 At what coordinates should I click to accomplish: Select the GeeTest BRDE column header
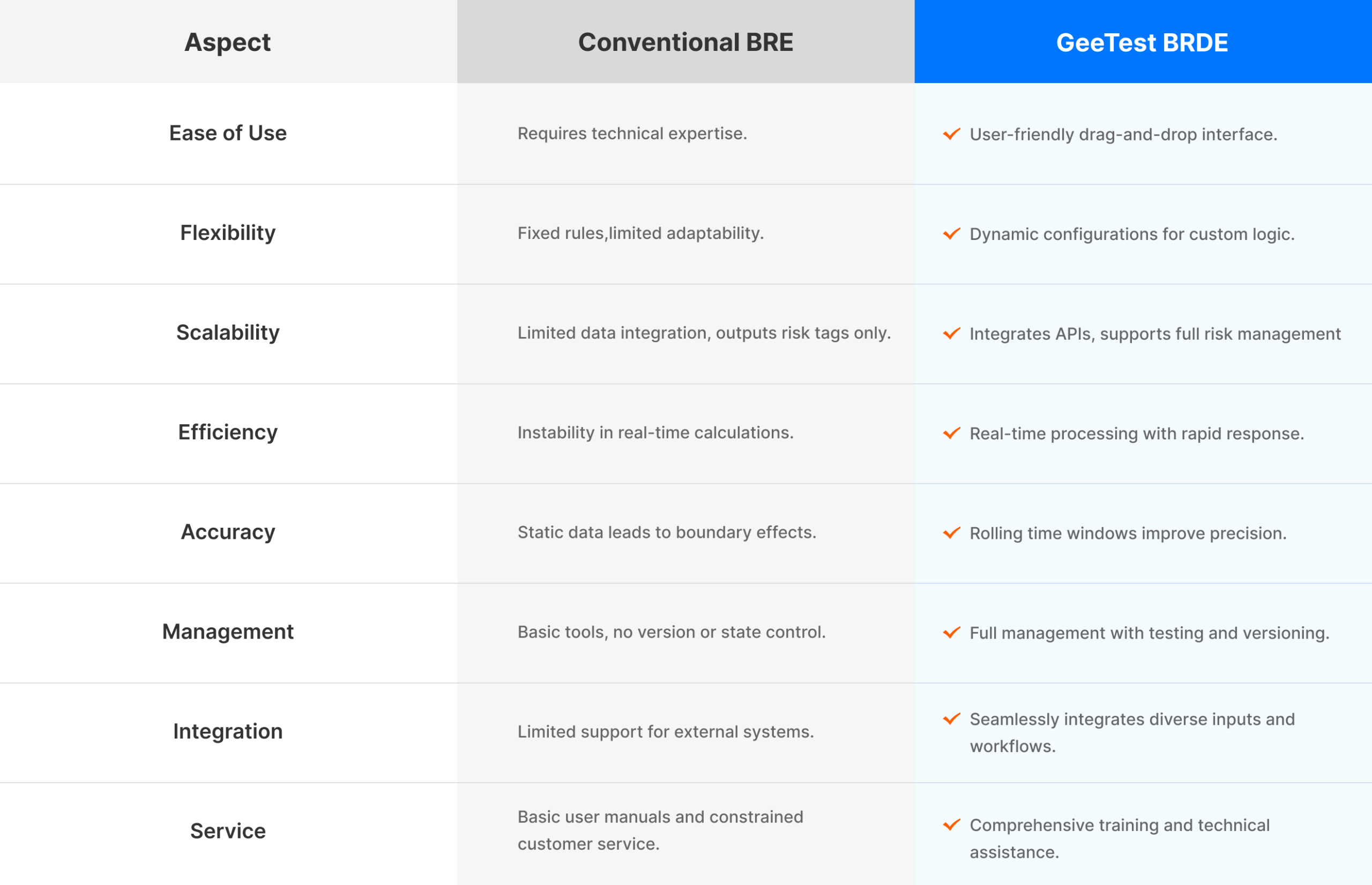[1143, 41]
